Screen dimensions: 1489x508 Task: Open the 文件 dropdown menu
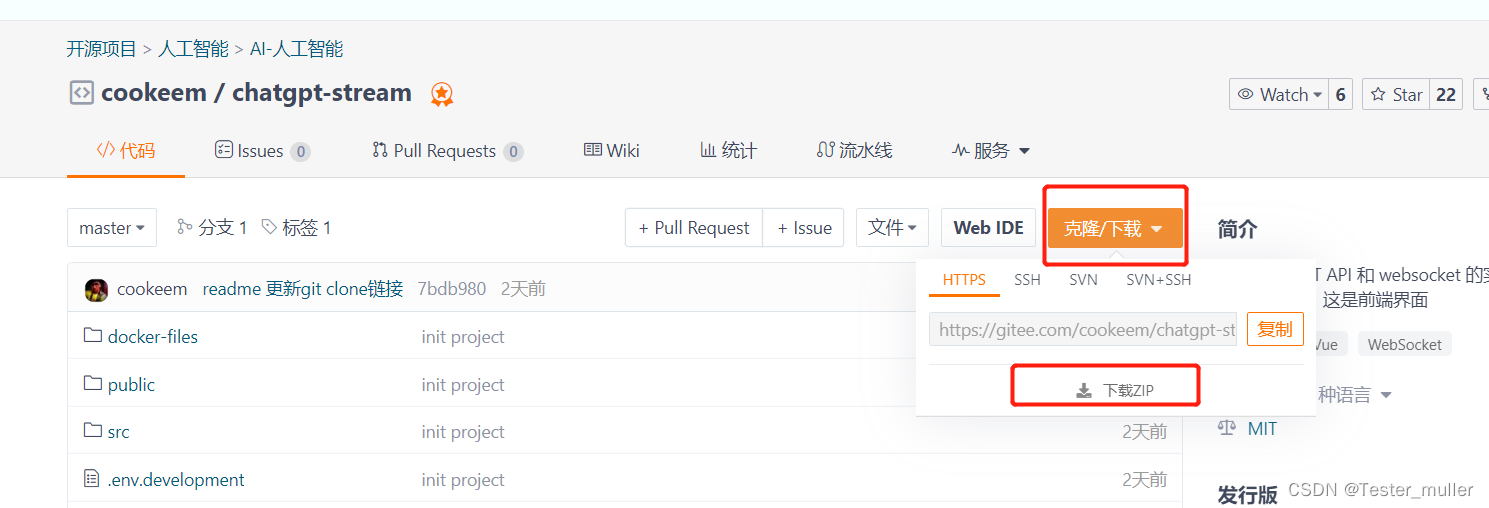point(893,227)
